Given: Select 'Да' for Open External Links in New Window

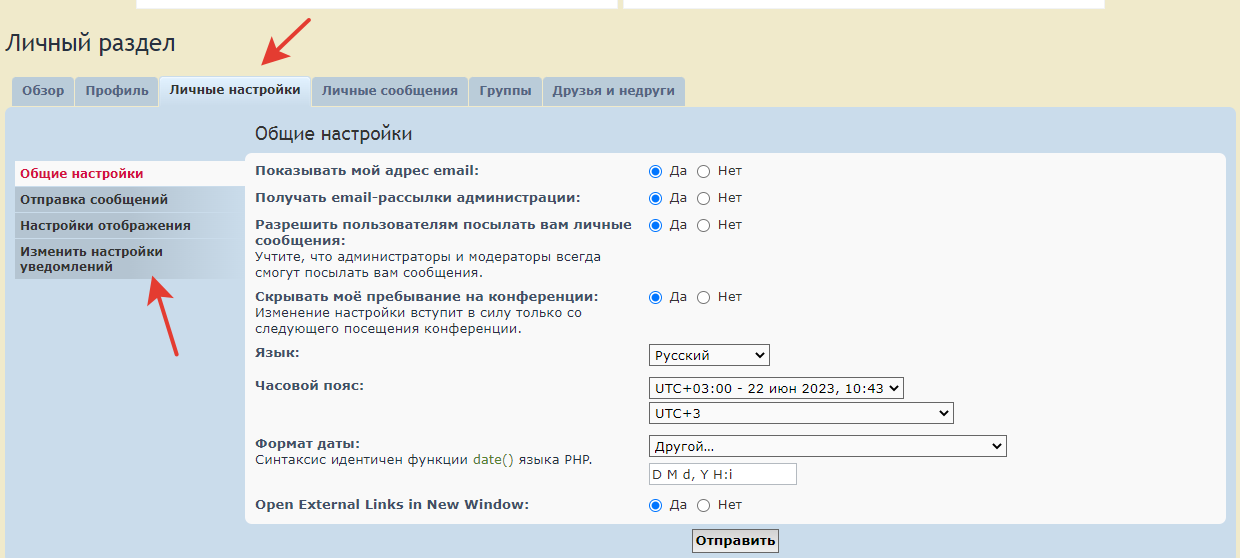Looking at the screenshot, I should tap(656, 505).
